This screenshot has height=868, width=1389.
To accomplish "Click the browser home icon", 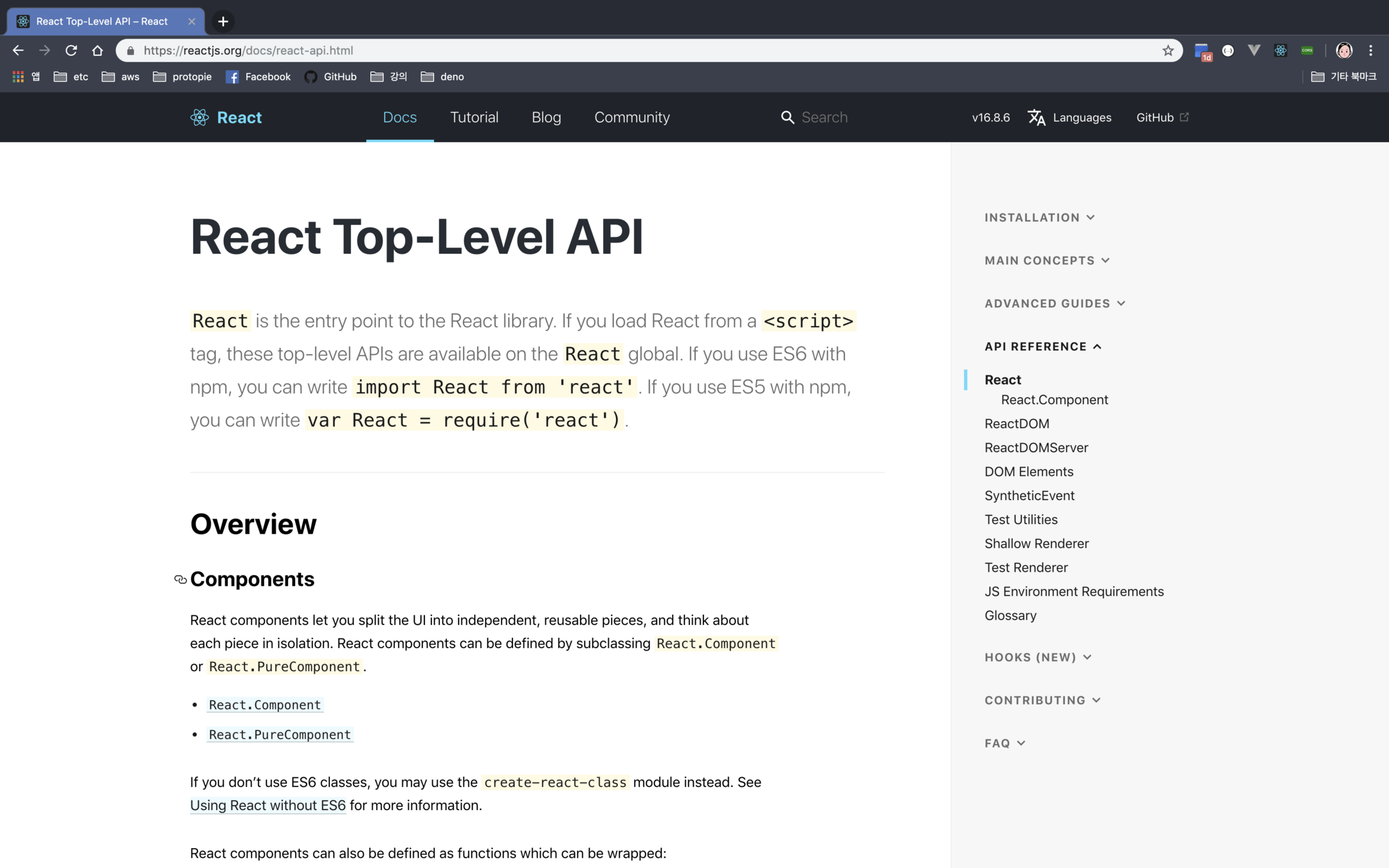I will [97, 50].
